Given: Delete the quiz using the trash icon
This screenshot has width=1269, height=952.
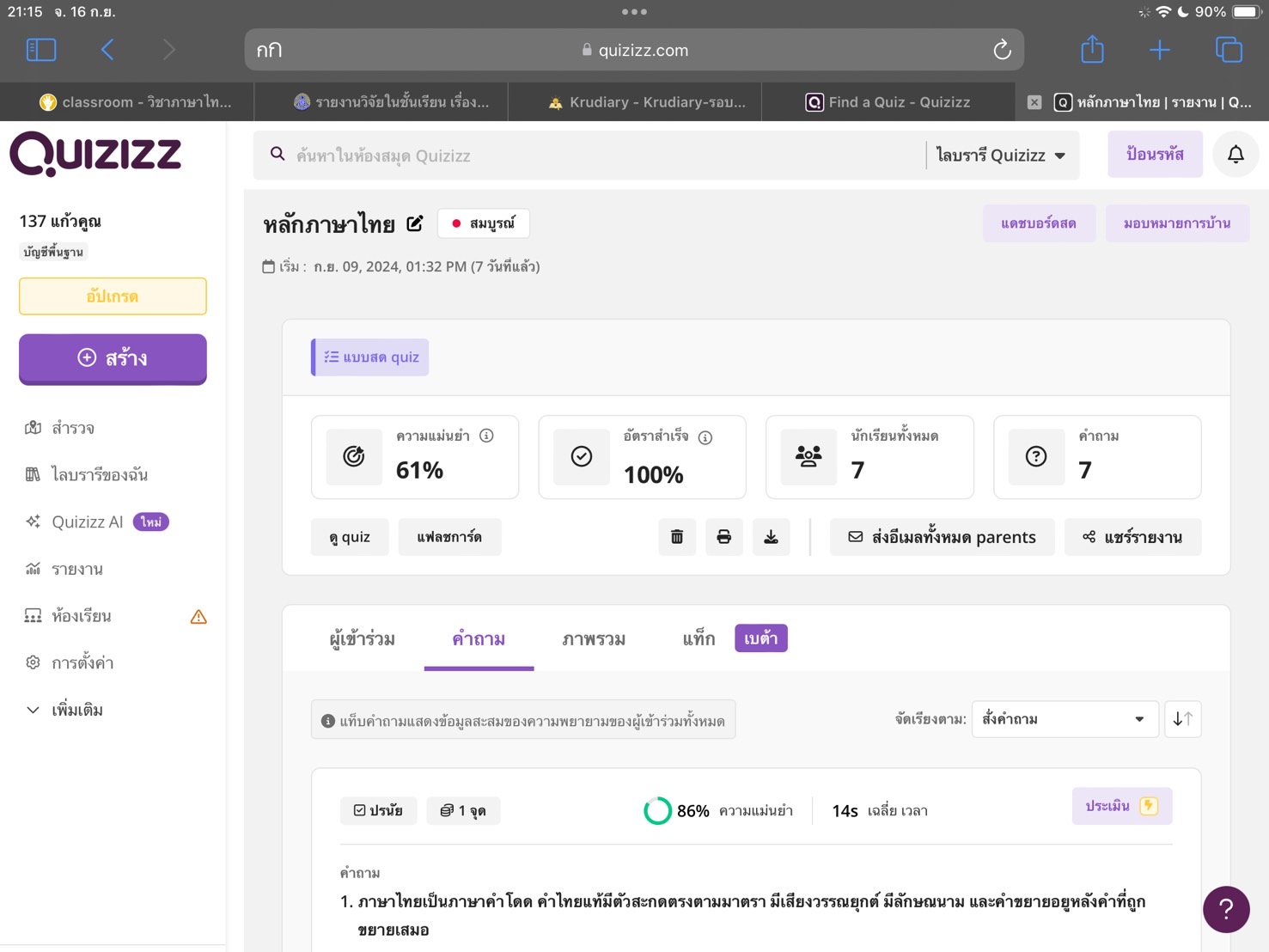Looking at the screenshot, I should click(x=677, y=536).
